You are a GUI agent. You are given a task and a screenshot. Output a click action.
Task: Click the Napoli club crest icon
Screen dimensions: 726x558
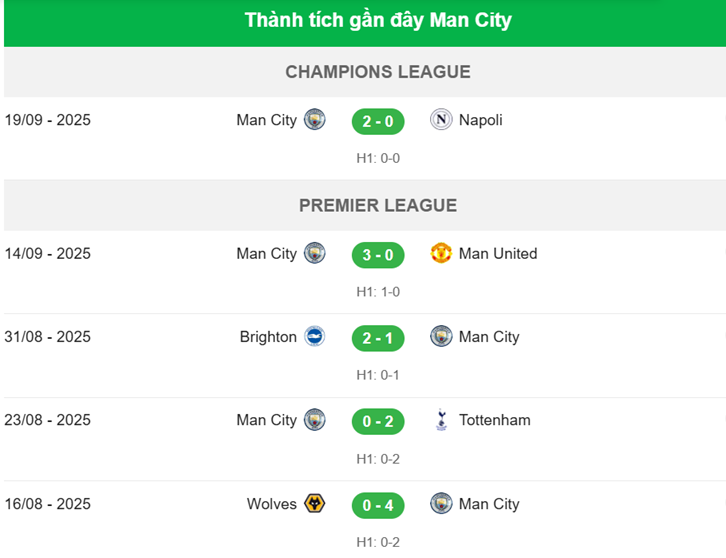pos(441,120)
